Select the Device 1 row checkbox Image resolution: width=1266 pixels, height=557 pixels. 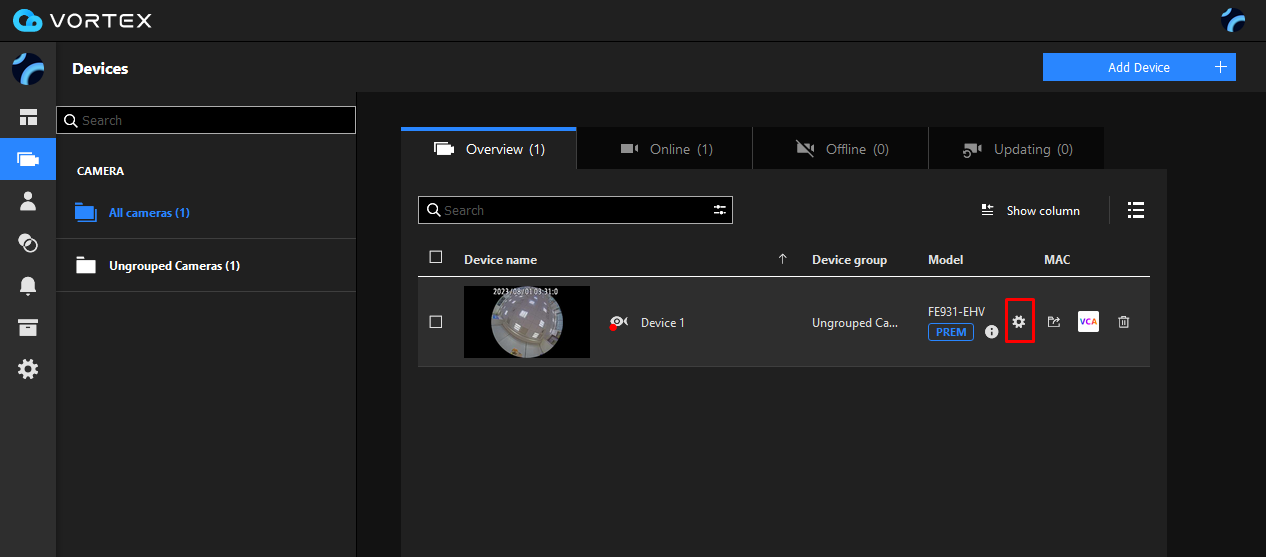pyautogui.click(x=436, y=322)
